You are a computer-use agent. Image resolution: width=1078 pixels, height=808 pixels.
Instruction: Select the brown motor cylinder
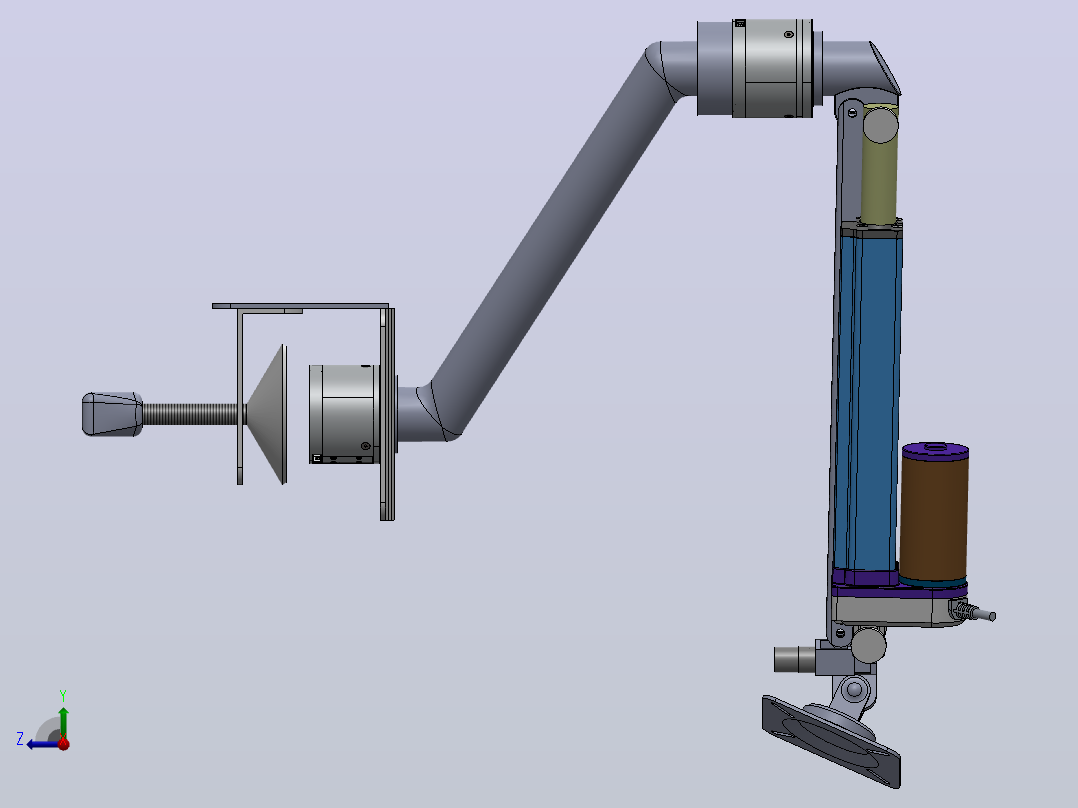tap(934, 519)
